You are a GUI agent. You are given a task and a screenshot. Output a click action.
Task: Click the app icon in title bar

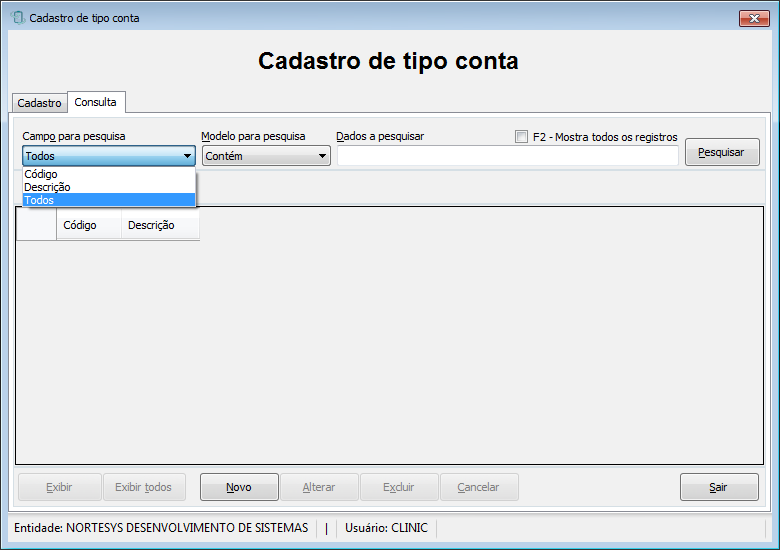pyautogui.click(x=17, y=18)
